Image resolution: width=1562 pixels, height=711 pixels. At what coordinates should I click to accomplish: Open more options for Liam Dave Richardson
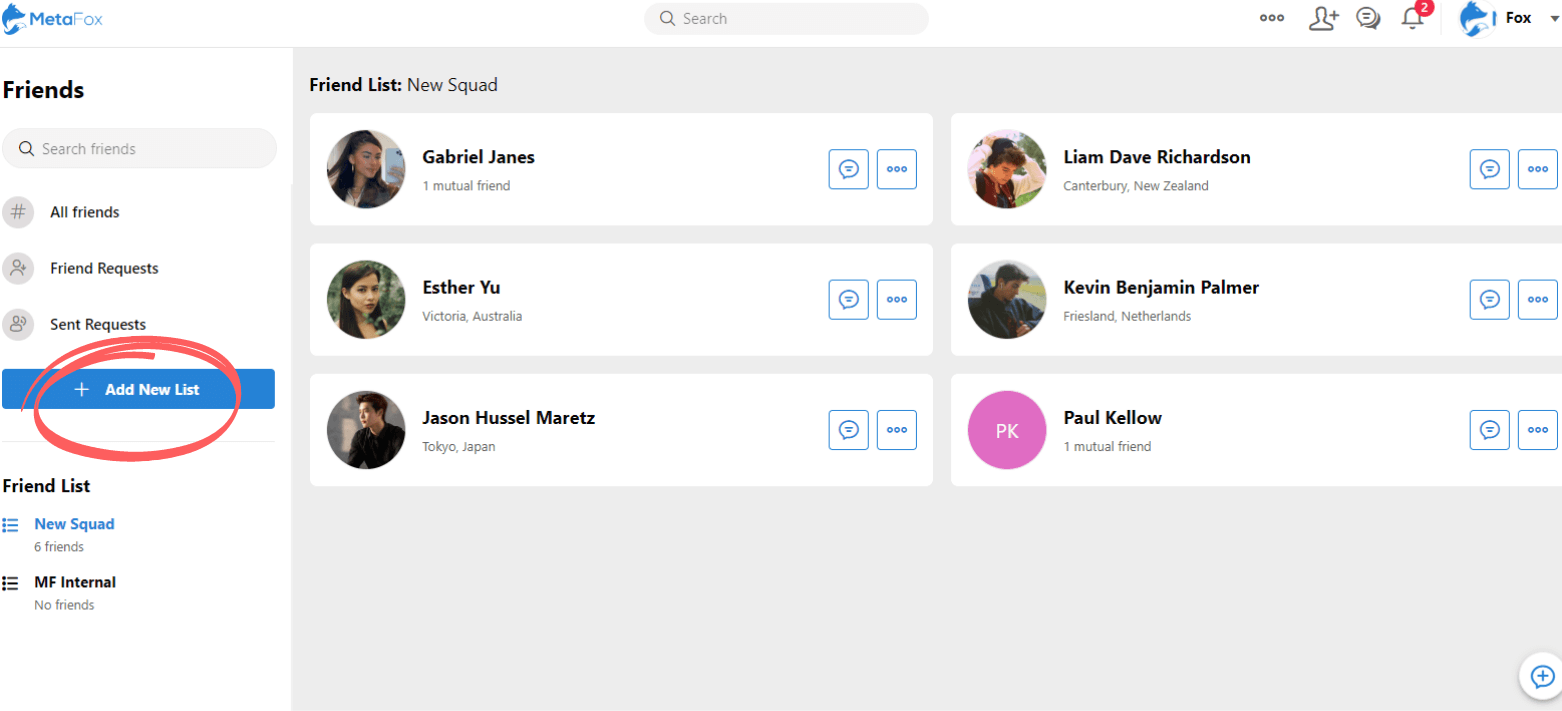coord(1537,169)
